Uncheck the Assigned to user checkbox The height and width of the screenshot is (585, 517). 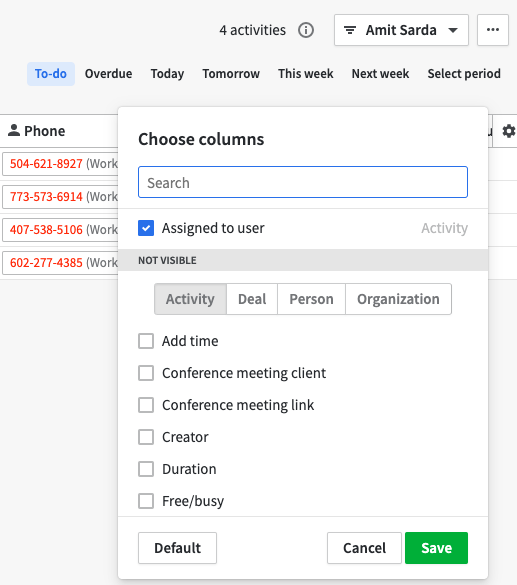(x=146, y=228)
